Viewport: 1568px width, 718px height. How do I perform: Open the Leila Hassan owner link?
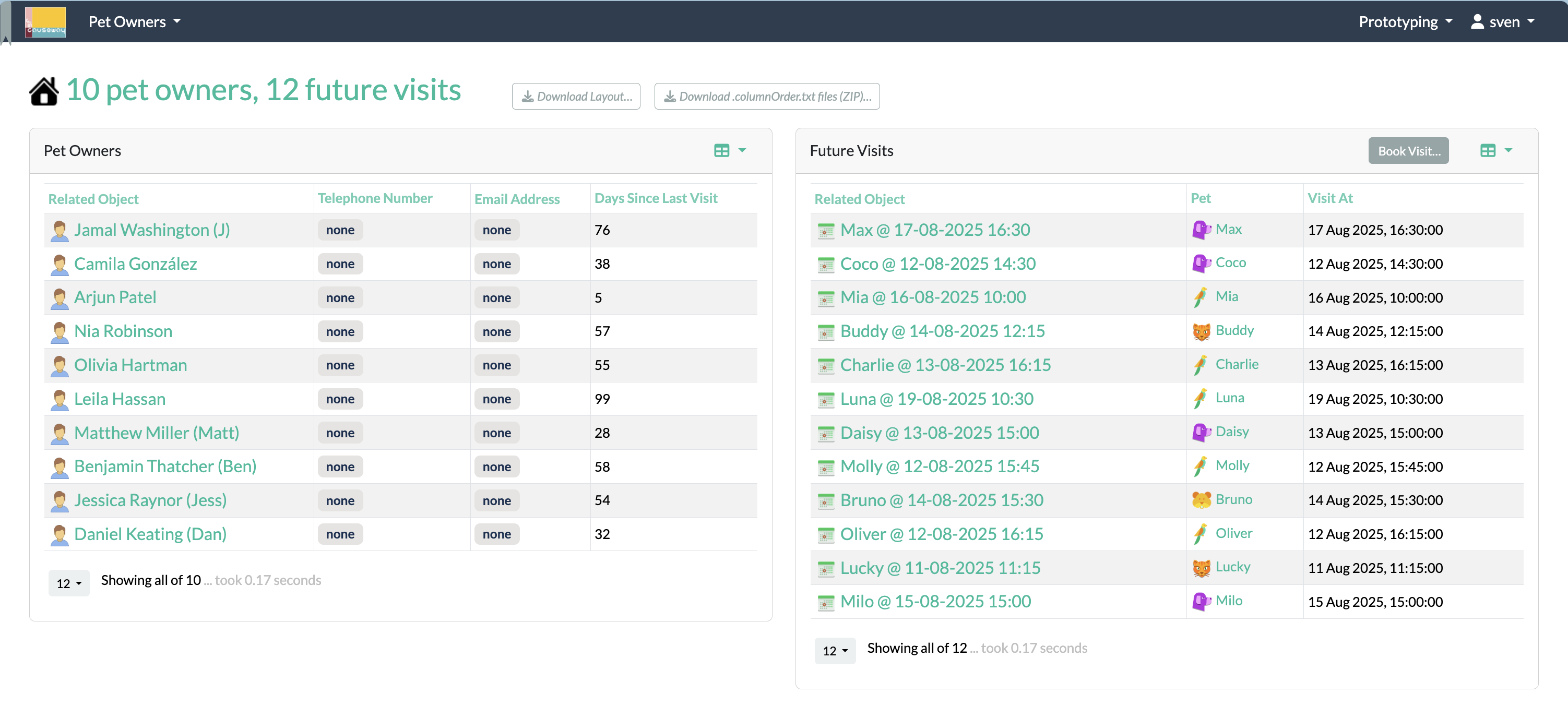point(120,399)
